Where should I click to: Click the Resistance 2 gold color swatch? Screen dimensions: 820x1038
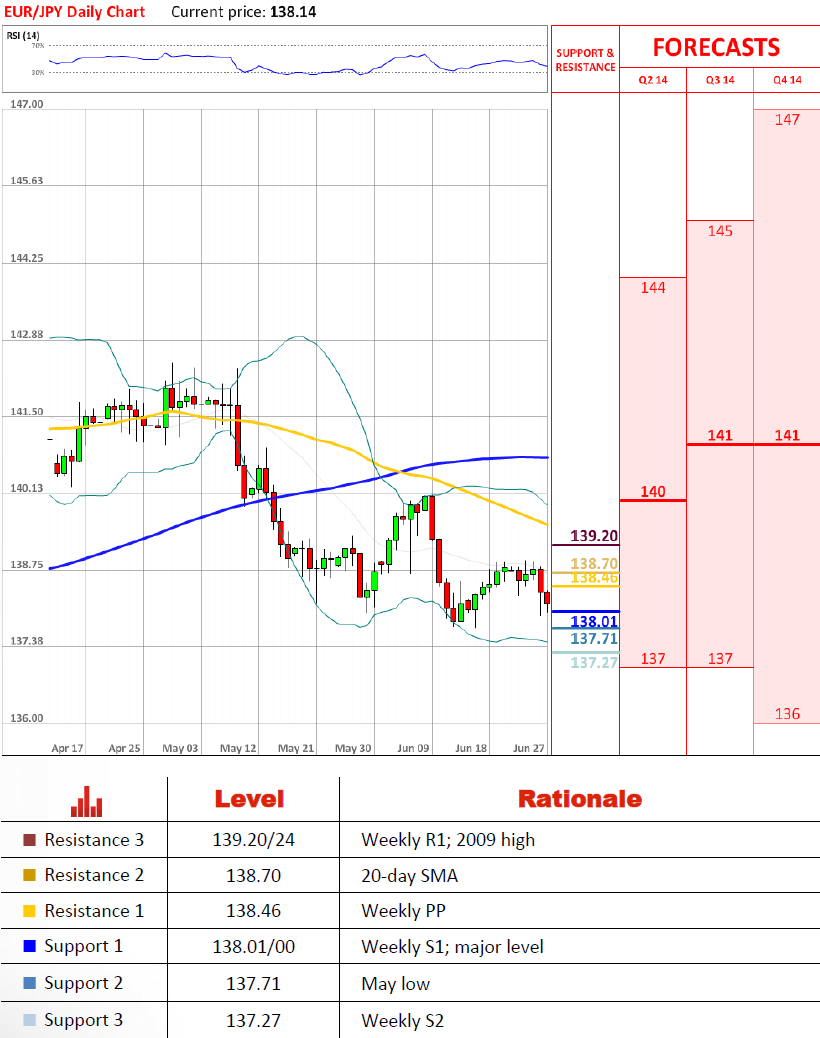[x=29, y=875]
